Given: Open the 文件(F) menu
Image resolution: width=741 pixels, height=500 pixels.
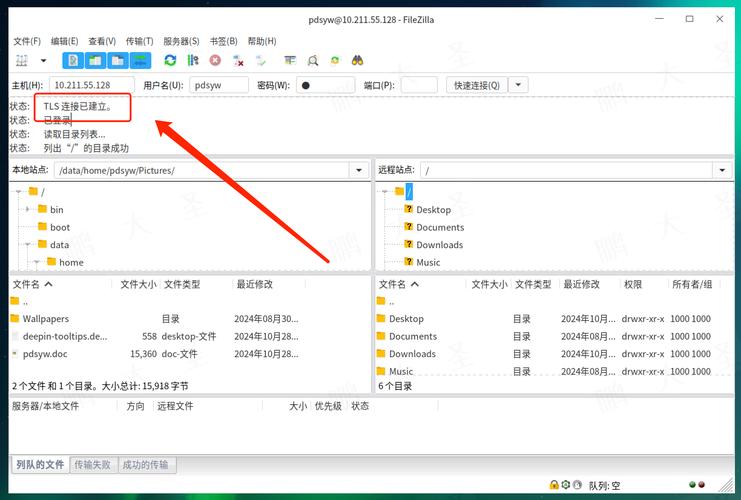Looking at the screenshot, I should tap(27, 41).
